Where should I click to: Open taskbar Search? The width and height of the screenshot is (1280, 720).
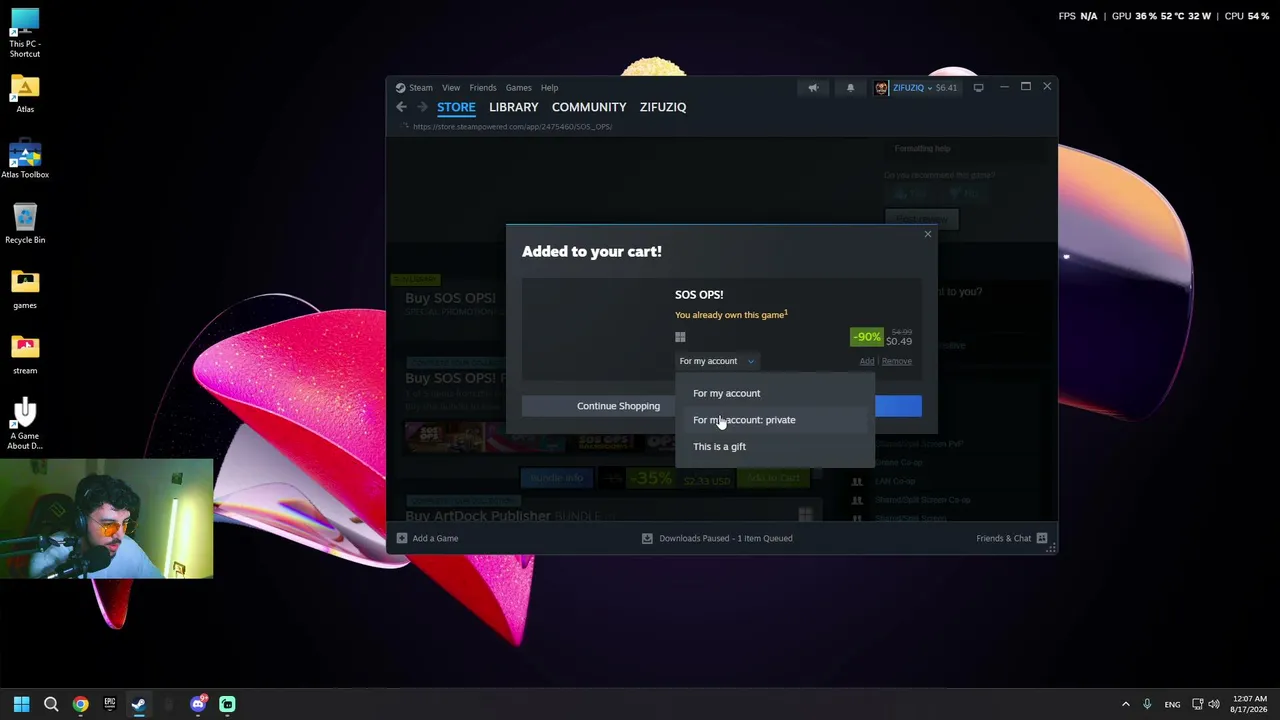coord(51,704)
